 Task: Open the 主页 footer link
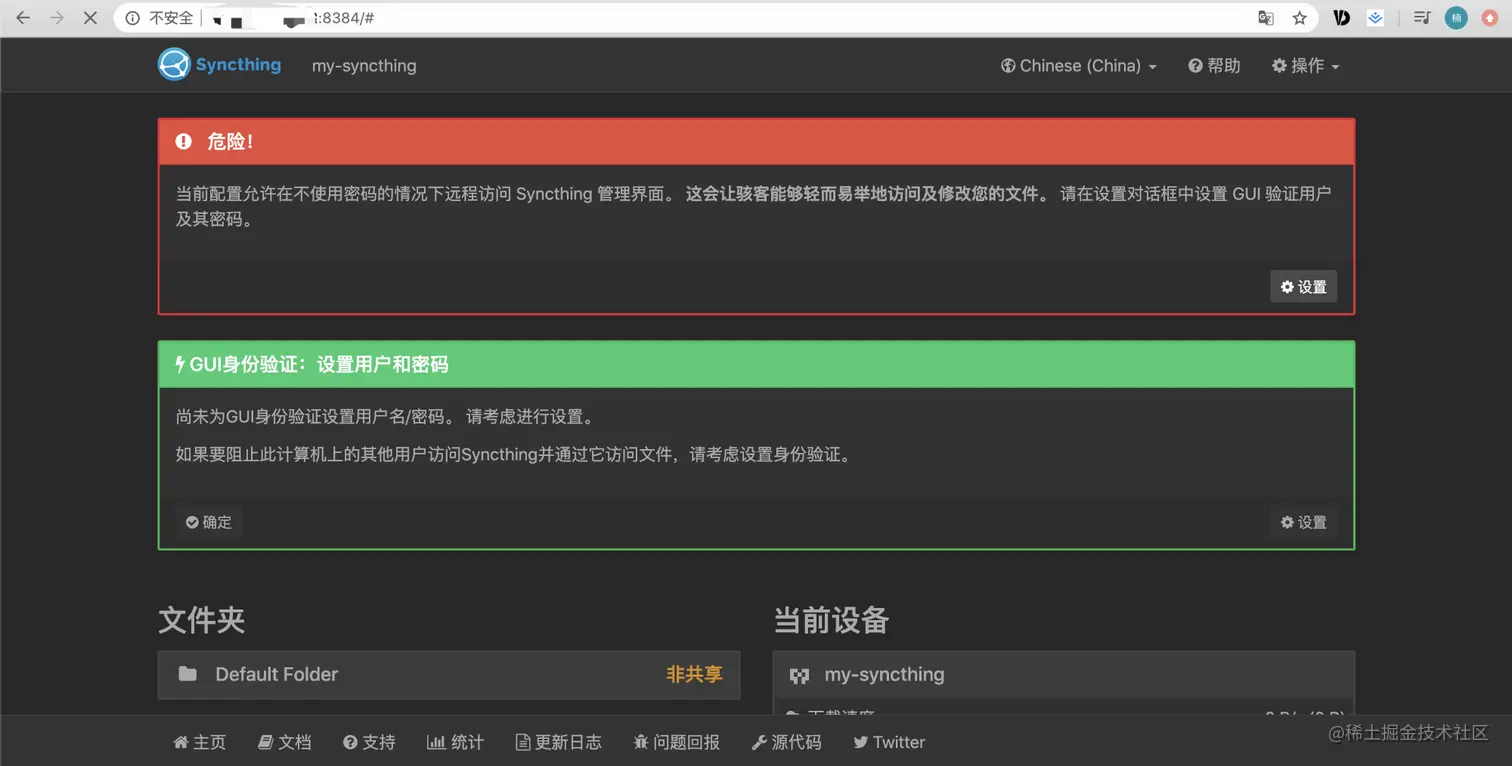199,742
